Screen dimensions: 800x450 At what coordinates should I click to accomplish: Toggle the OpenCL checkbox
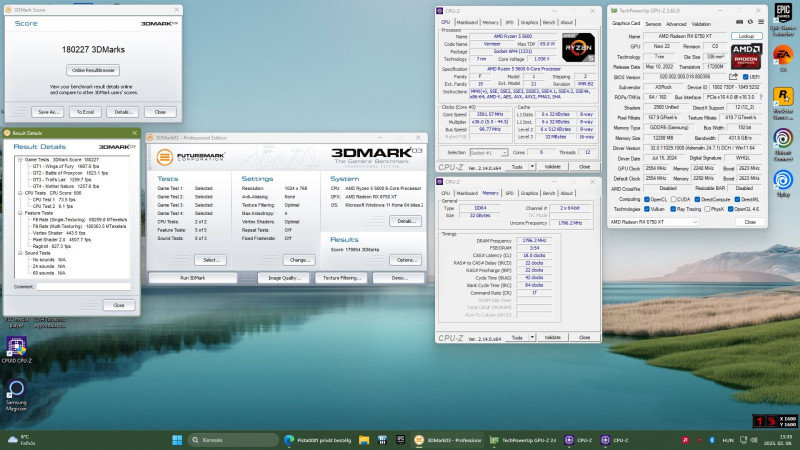coord(646,199)
